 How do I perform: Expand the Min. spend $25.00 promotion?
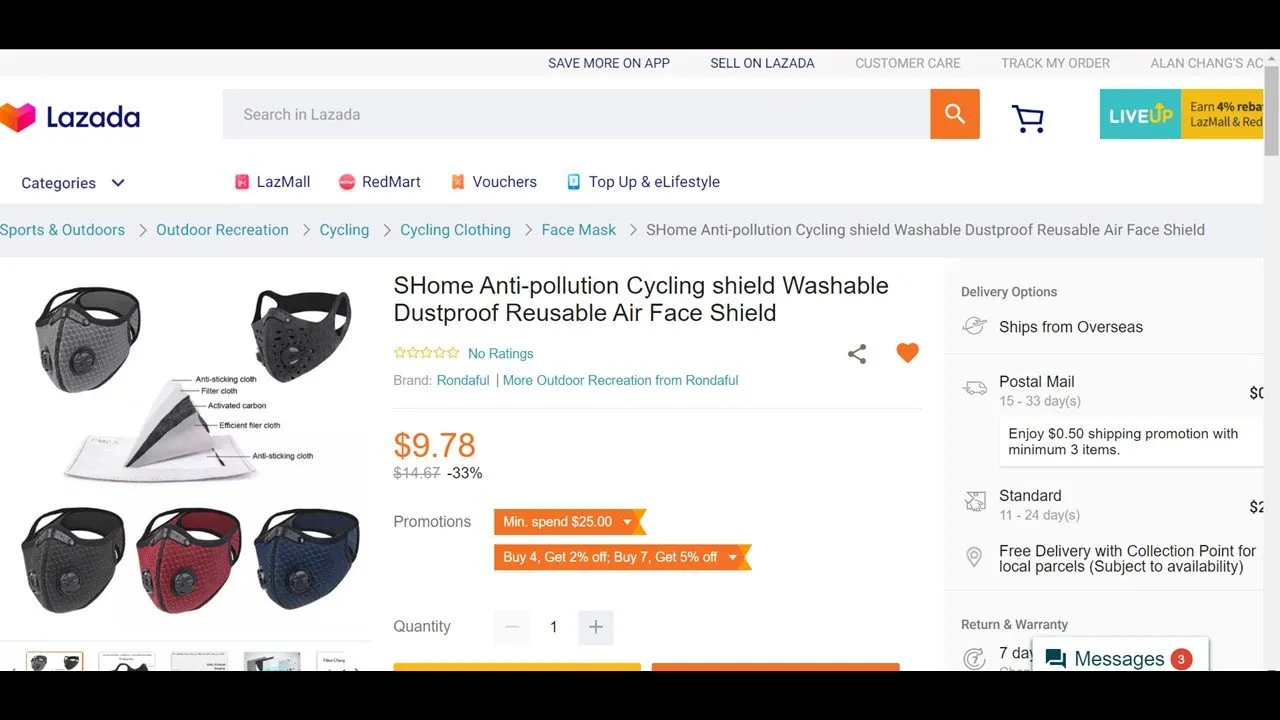click(x=568, y=522)
